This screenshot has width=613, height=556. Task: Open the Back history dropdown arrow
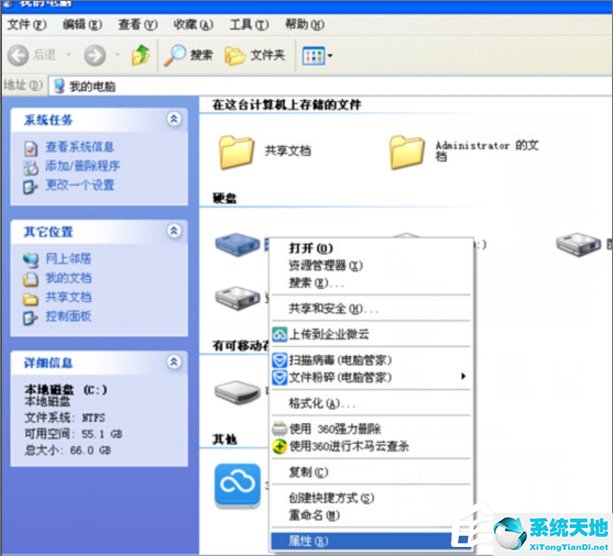click(x=68, y=54)
